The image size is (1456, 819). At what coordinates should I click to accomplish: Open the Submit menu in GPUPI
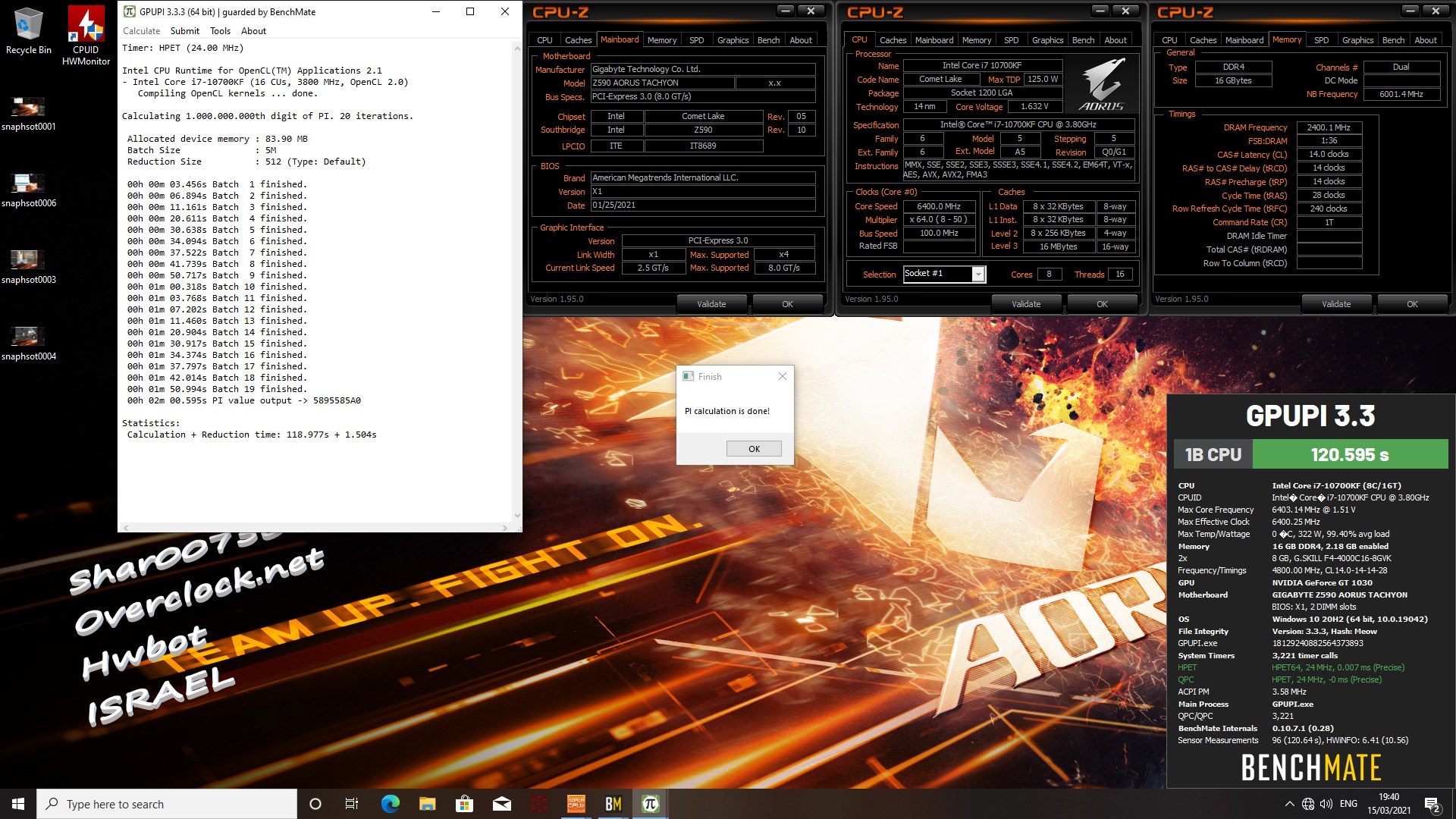point(184,31)
